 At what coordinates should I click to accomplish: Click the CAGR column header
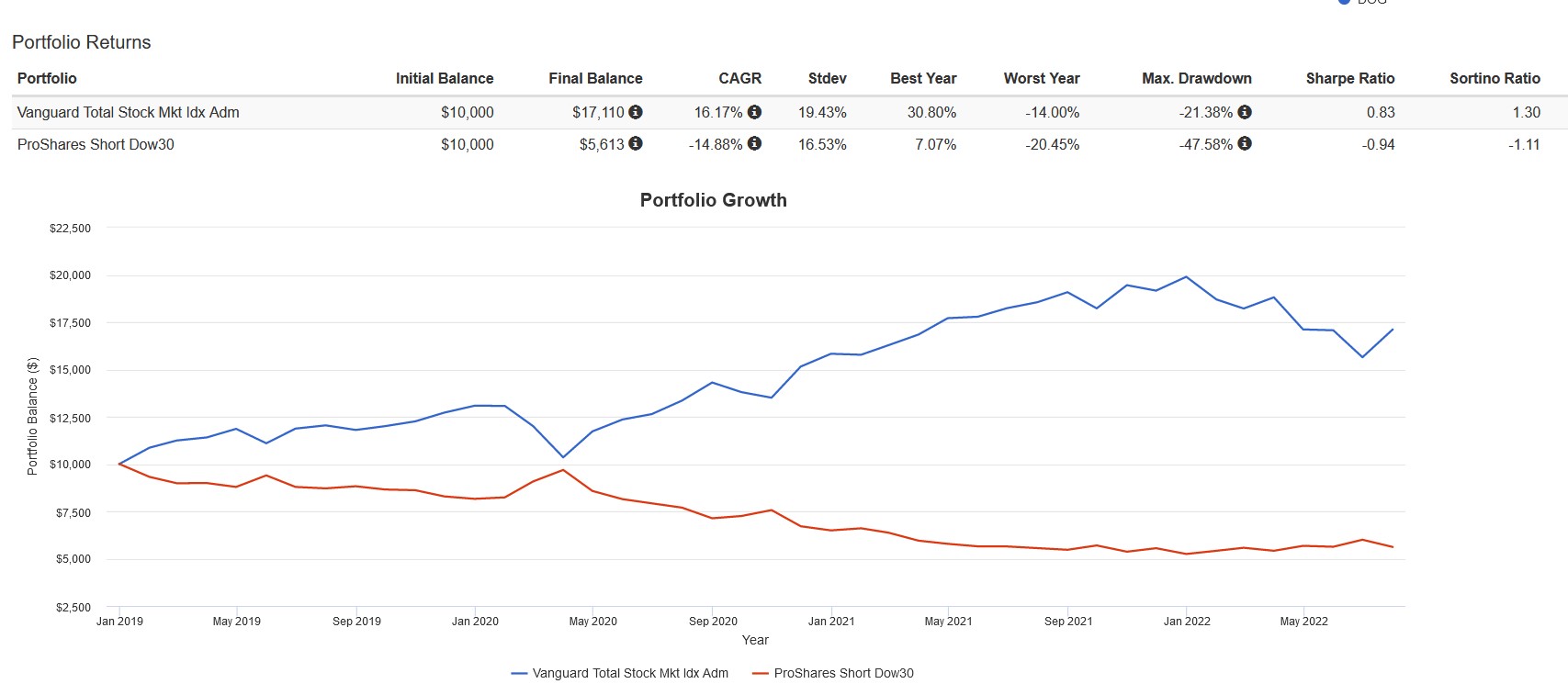pos(739,78)
